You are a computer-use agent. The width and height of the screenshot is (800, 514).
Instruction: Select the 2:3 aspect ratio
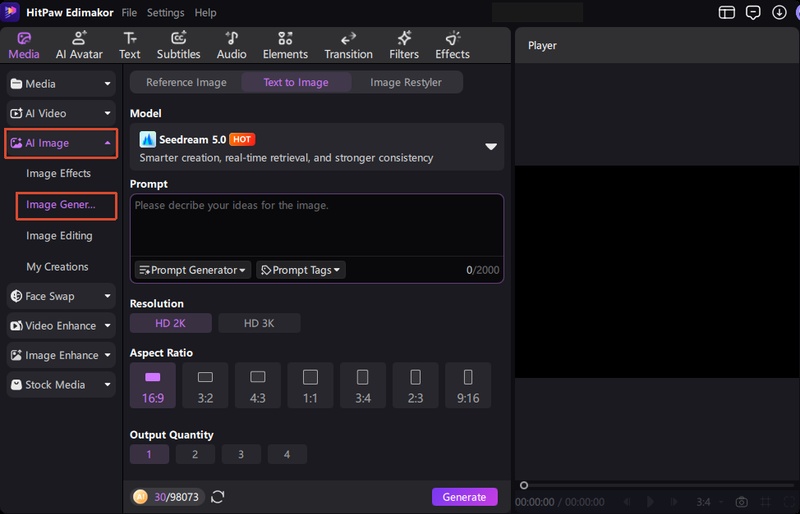tap(415, 385)
